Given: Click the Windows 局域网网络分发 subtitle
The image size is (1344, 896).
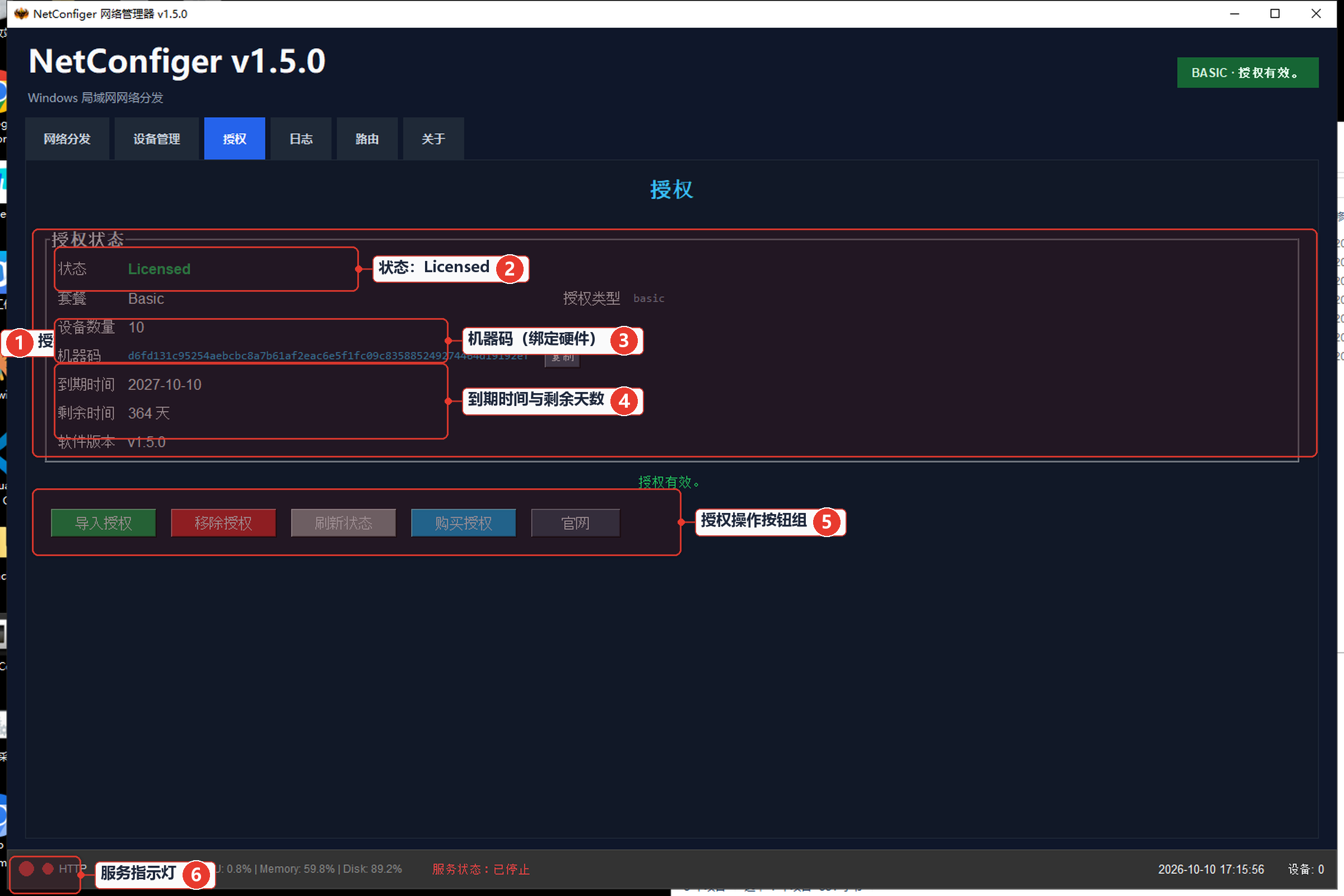Looking at the screenshot, I should pyautogui.click(x=95, y=97).
